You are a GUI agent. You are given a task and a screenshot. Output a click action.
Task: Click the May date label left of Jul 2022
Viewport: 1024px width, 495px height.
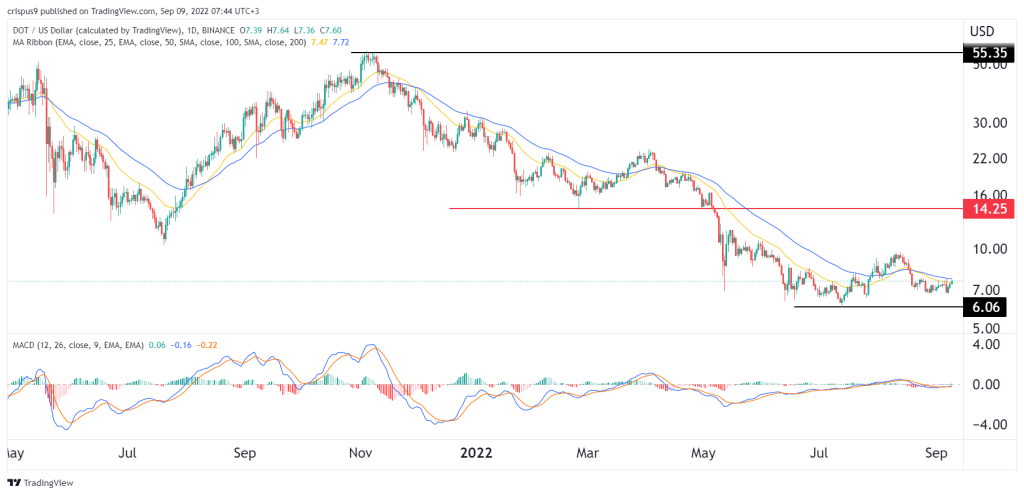tap(704, 452)
